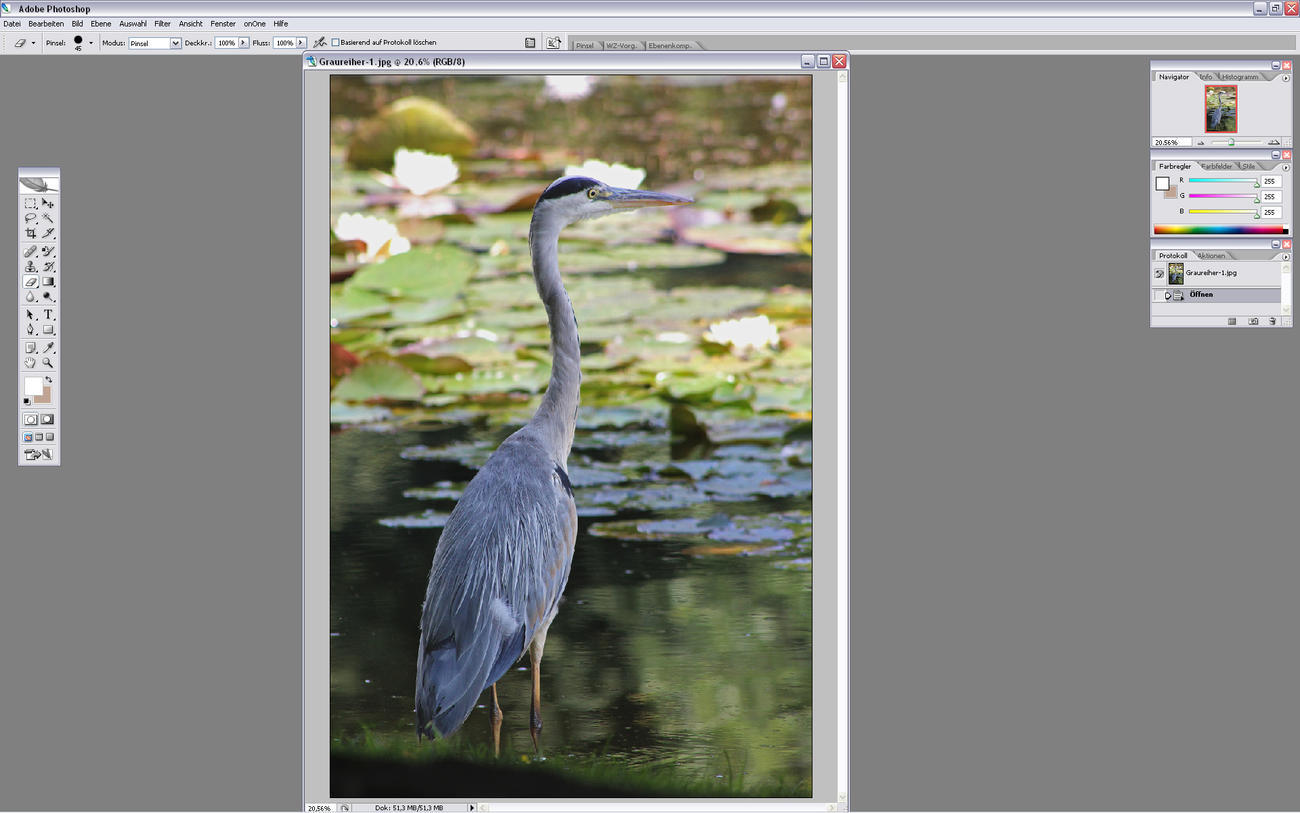This screenshot has width=1300, height=813.
Task: Select the Magic Wand tool
Action: coord(48,217)
